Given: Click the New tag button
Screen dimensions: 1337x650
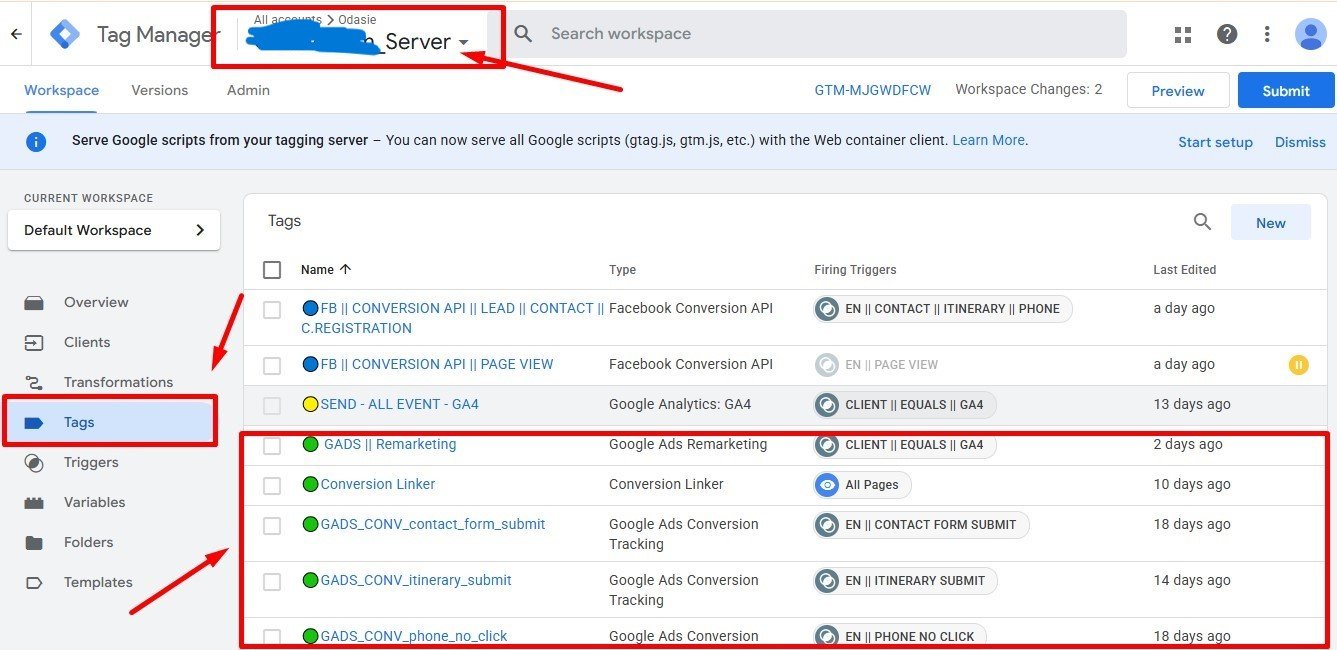Looking at the screenshot, I should [x=1271, y=223].
